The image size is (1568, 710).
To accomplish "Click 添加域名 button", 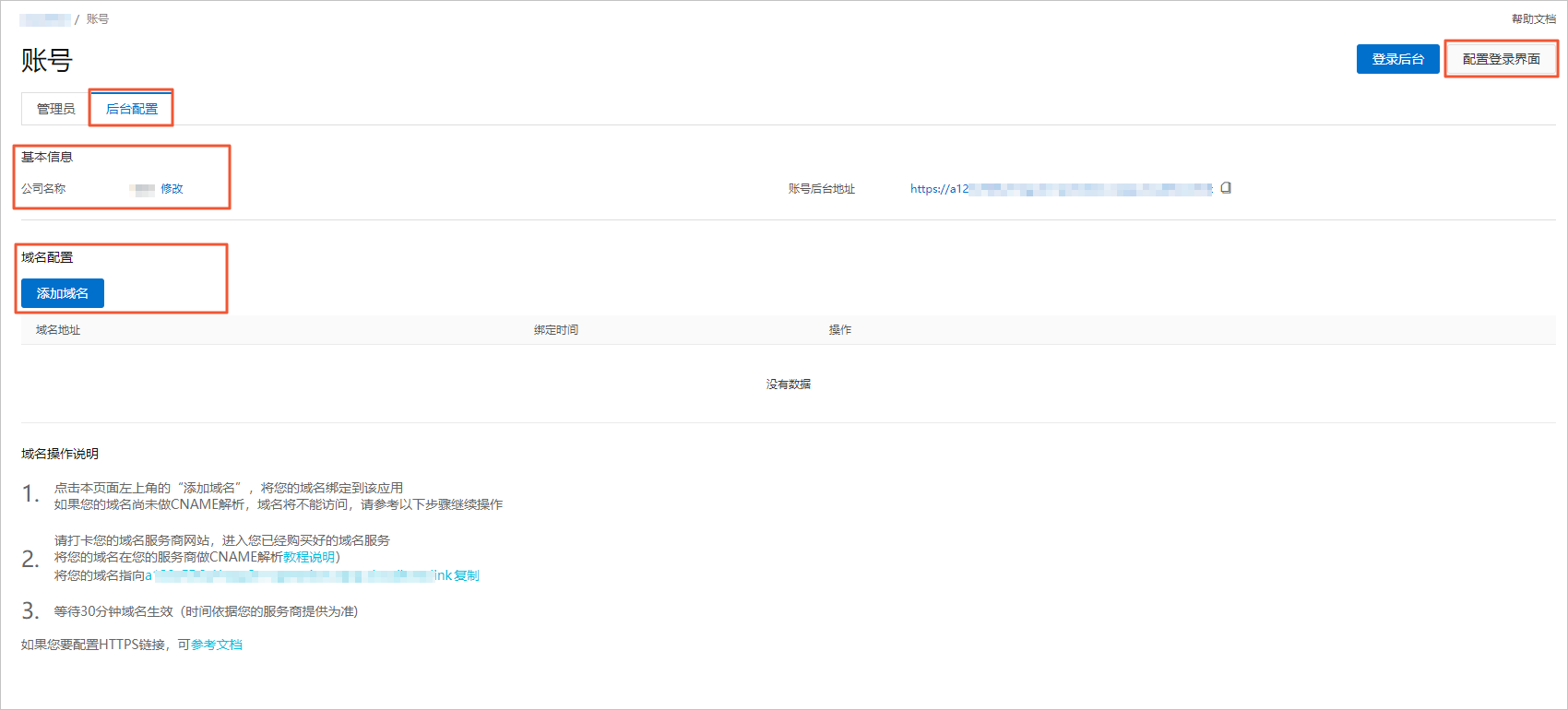I will [63, 293].
